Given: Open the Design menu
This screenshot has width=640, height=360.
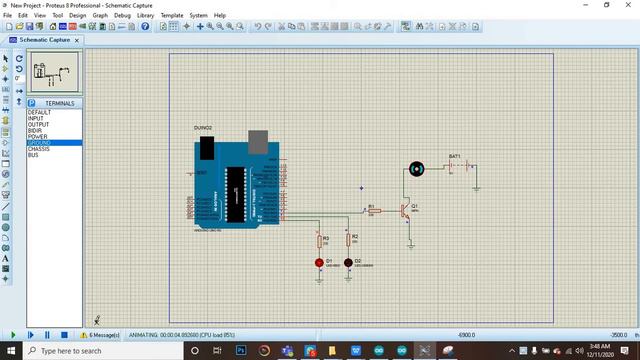Looking at the screenshot, I should [78, 15].
